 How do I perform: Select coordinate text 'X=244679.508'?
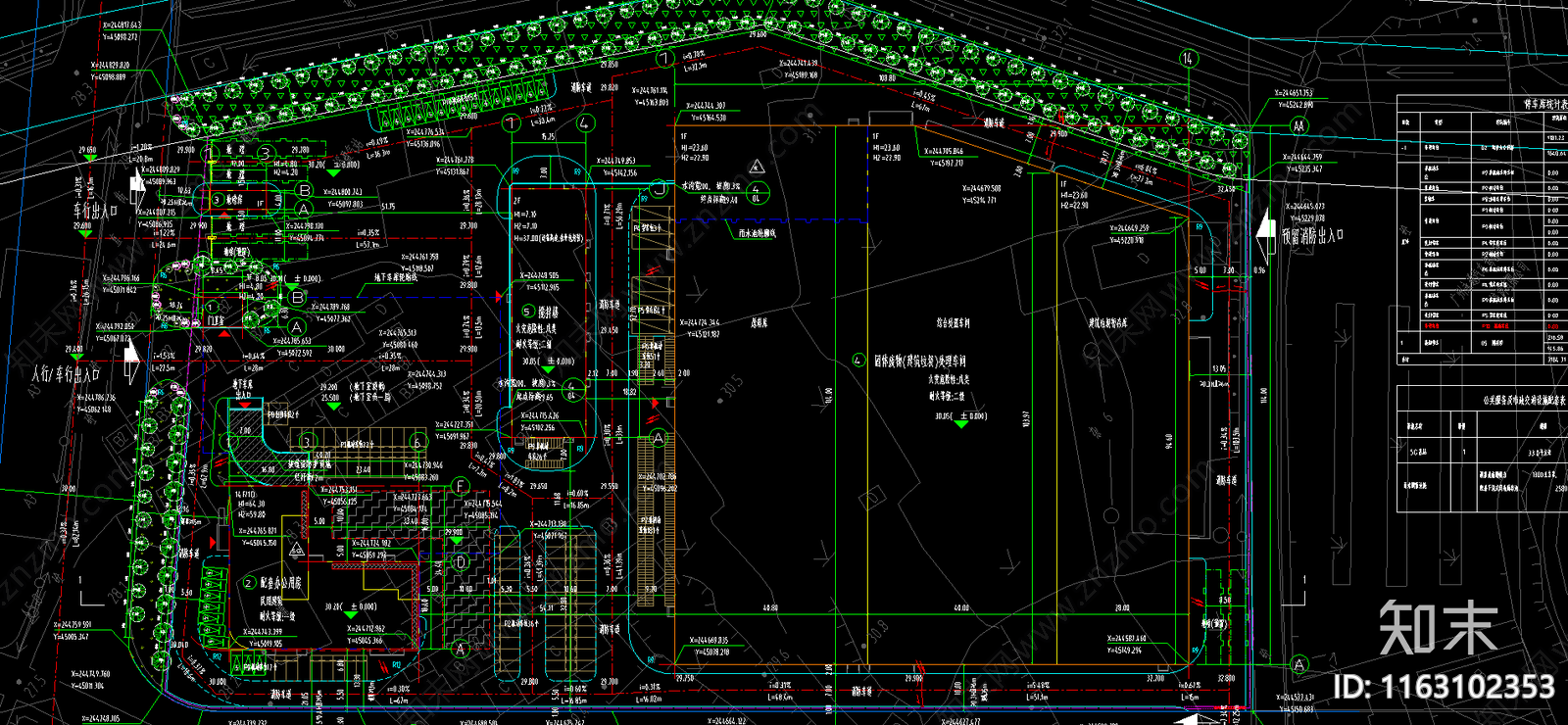click(981, 188)
